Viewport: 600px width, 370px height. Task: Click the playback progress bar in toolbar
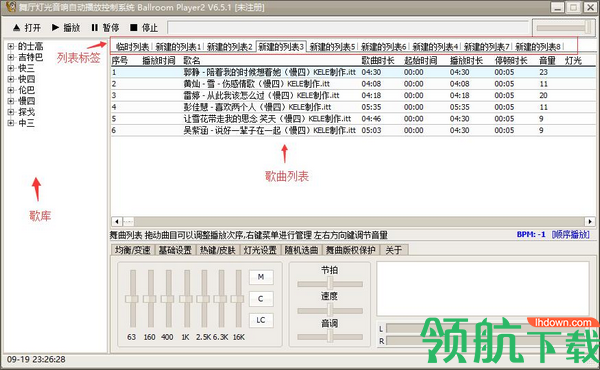pyautogui.click(x=349, y=28)
